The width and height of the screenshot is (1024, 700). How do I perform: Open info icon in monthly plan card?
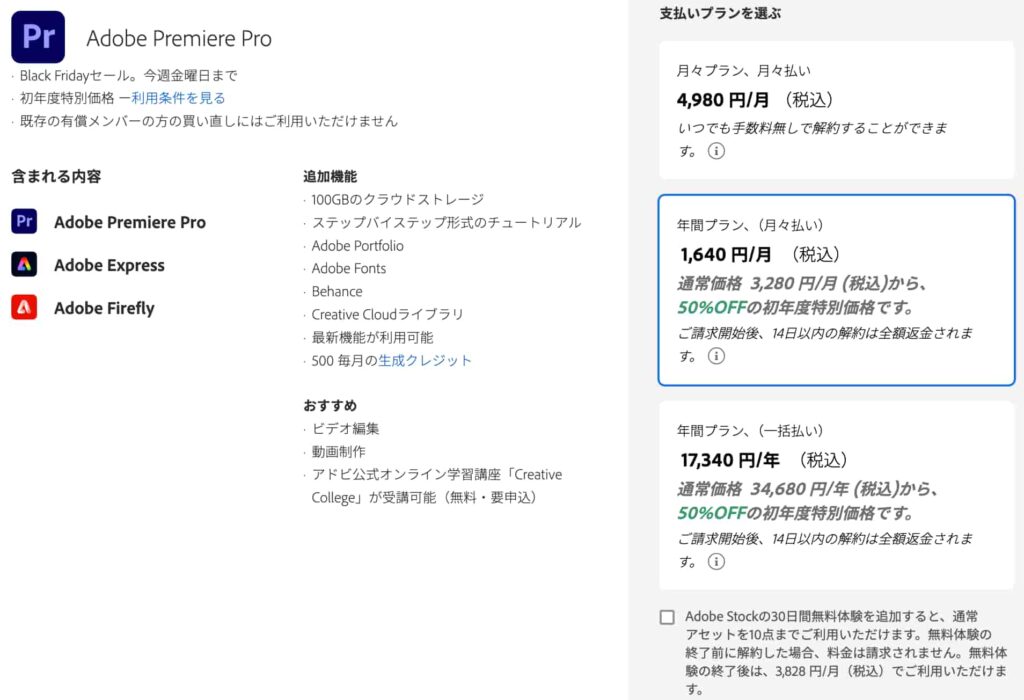[716, 151]
